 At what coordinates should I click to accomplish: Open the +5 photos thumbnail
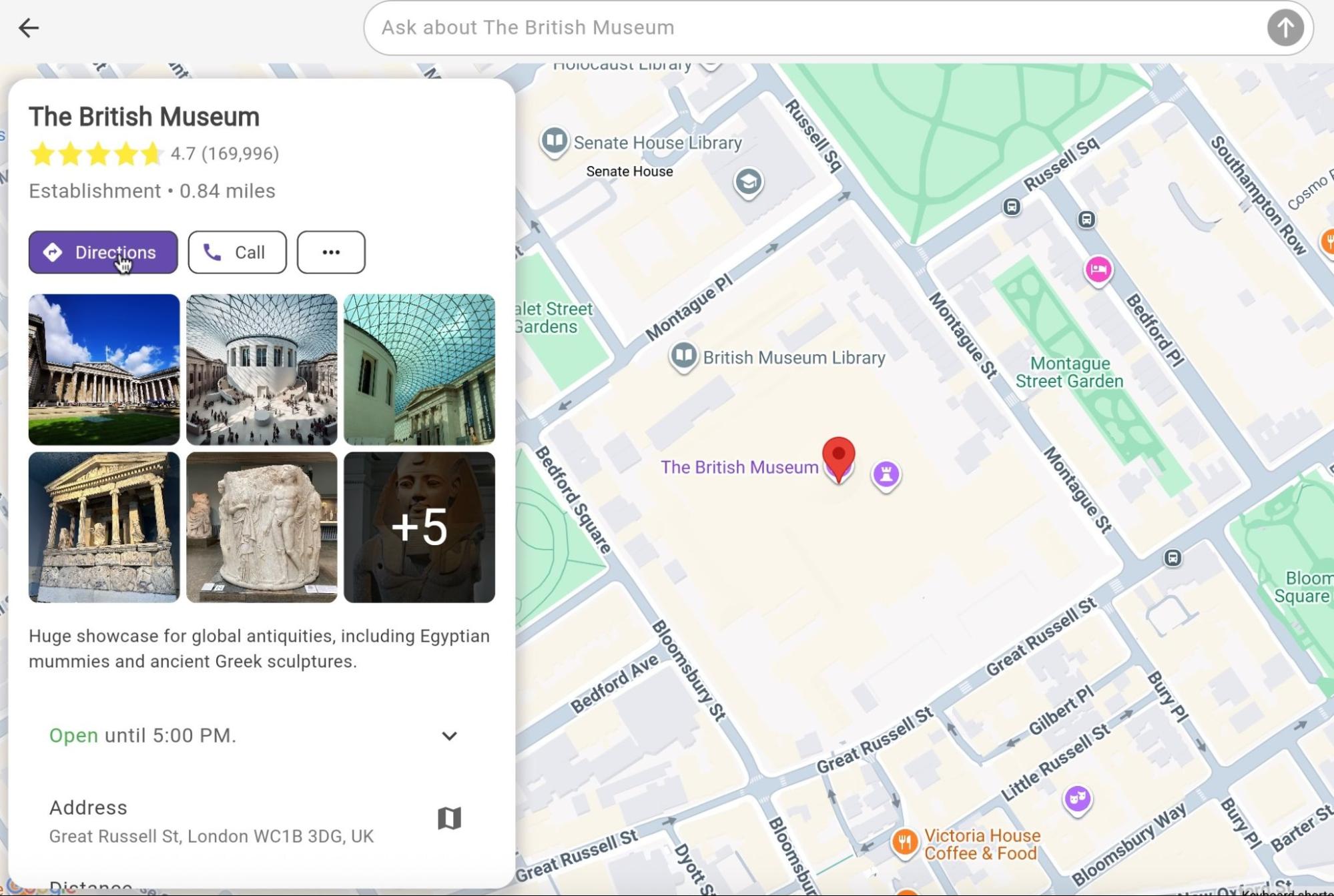point(418,526)
